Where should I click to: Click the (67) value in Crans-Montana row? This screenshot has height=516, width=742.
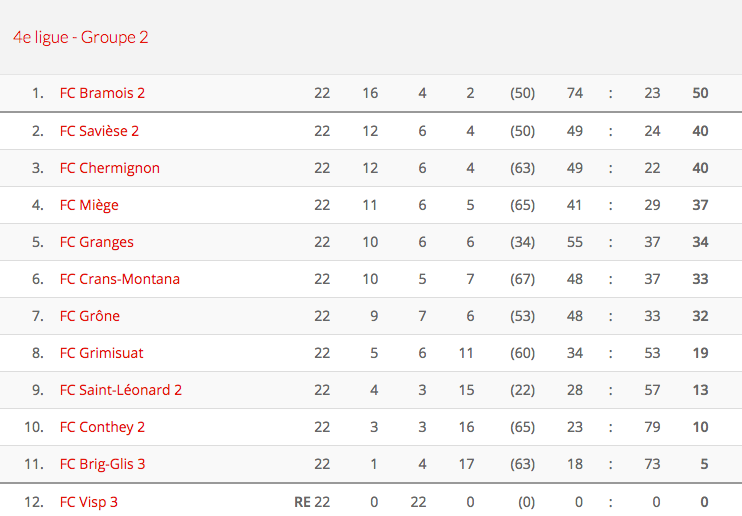pos(522,279)
